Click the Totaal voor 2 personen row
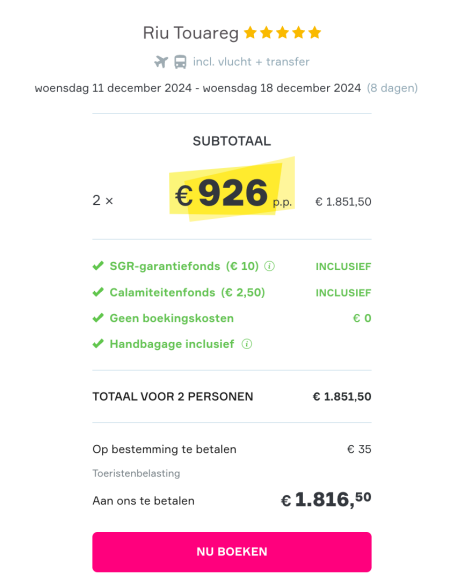Screen dimensions: 450x583 tap(232, 397)
